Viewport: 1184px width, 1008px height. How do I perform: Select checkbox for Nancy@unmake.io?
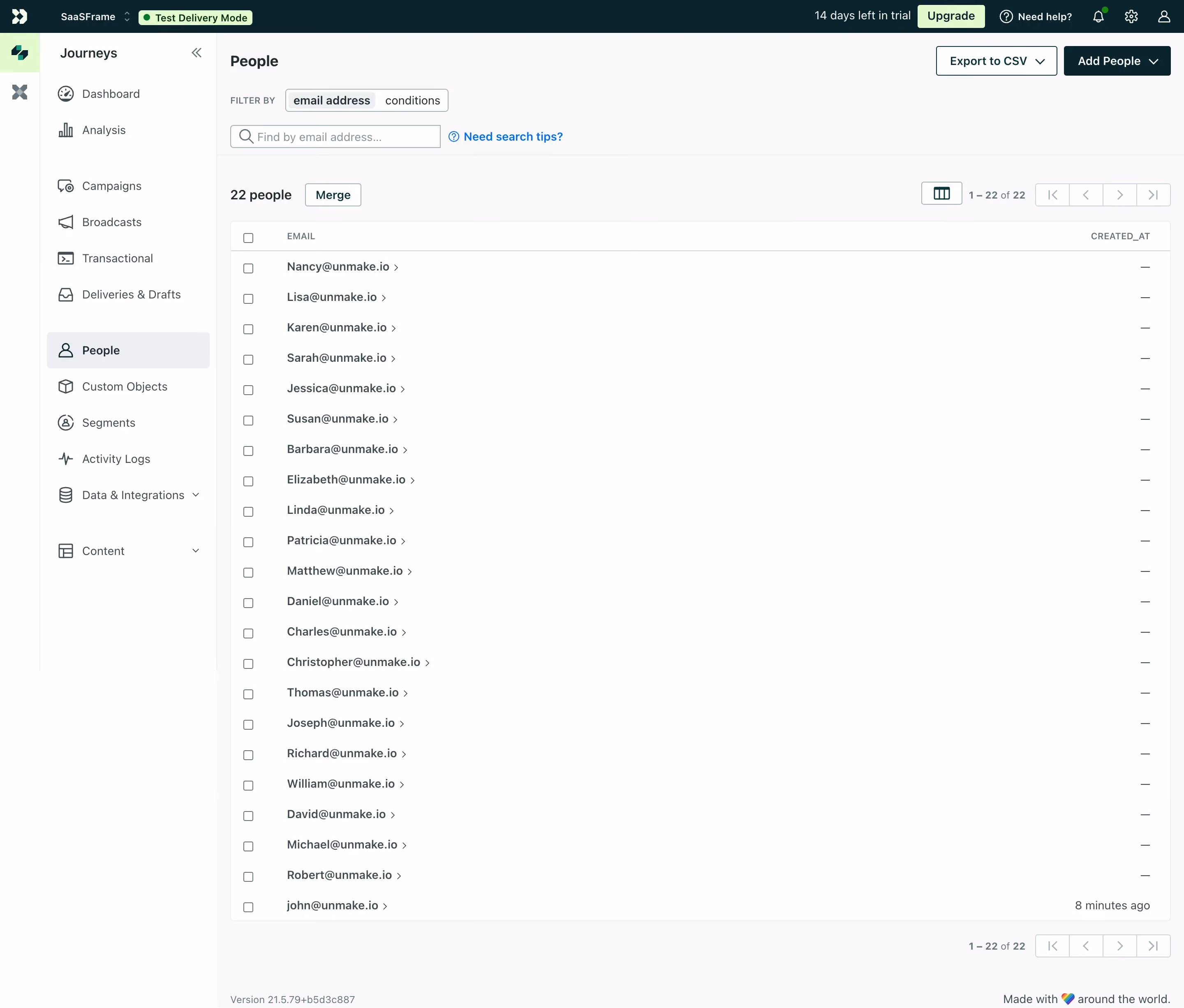point(248,268)
